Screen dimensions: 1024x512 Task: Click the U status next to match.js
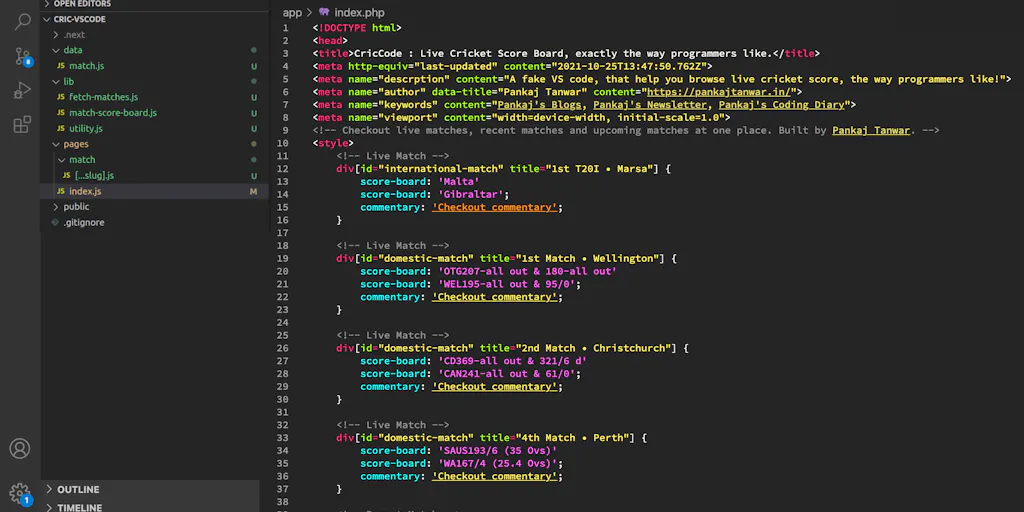coord(253,66)
